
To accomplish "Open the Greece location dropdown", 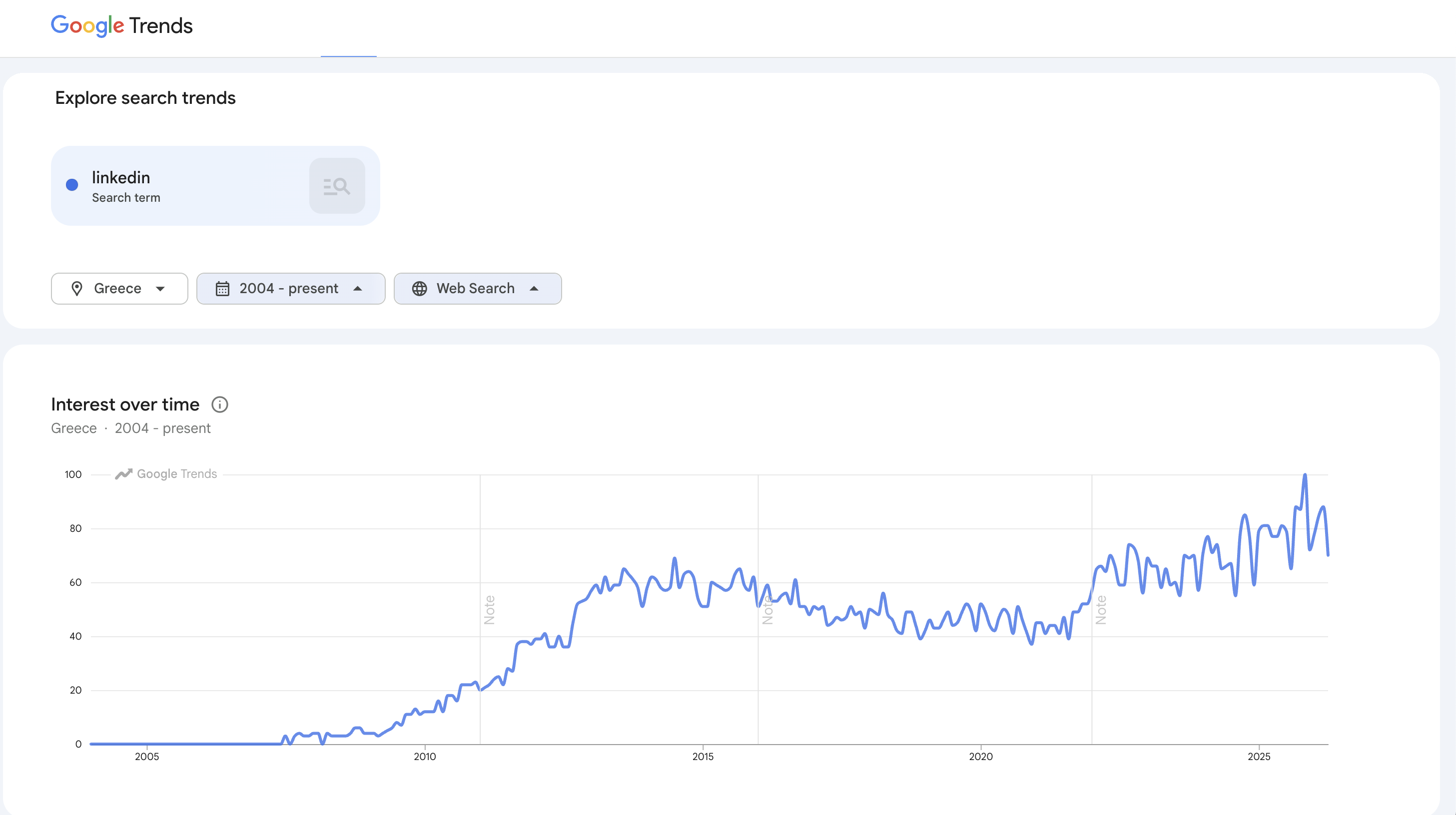I will tap(119, 289).
